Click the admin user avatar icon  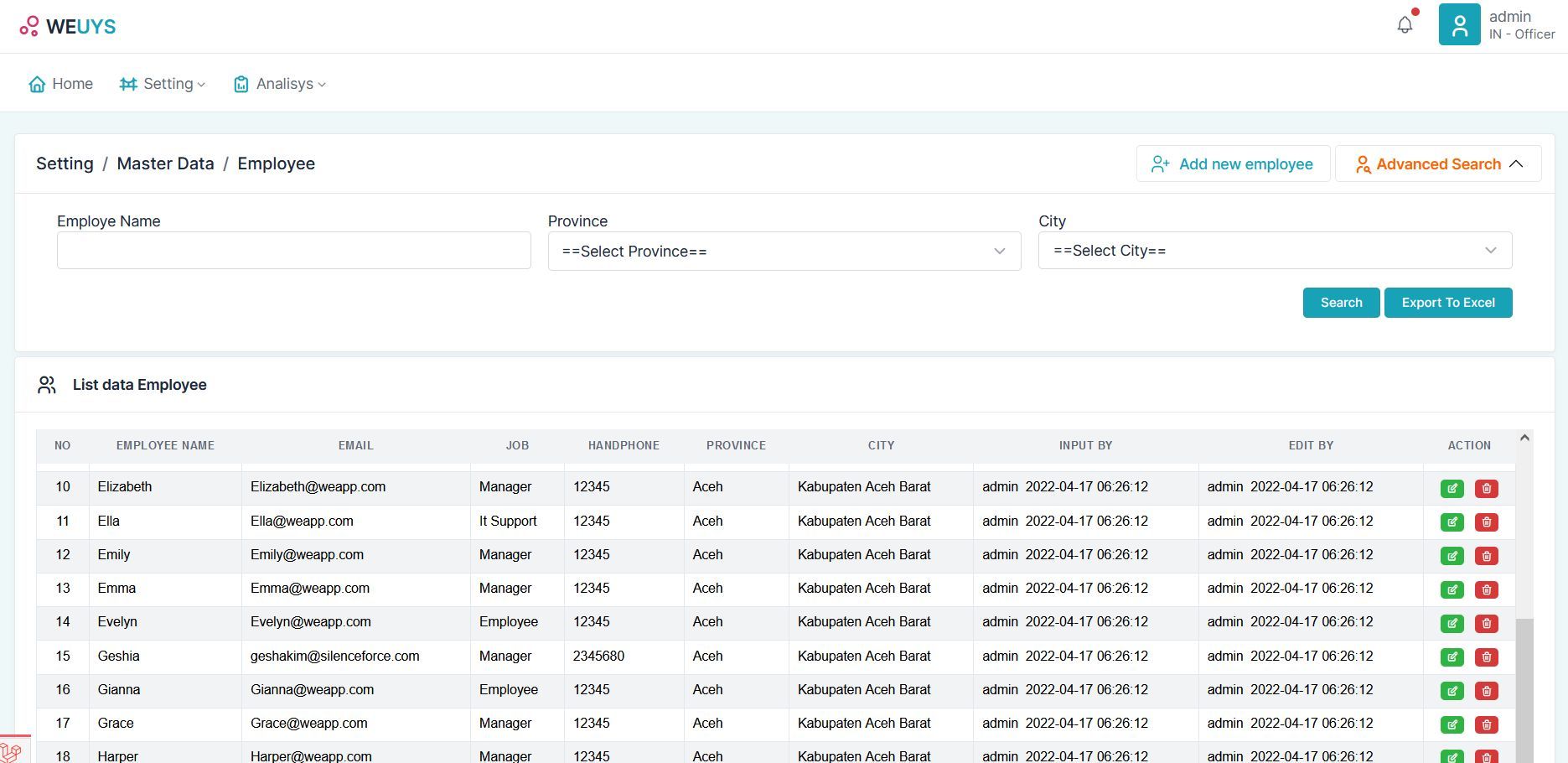(1459, 24)
